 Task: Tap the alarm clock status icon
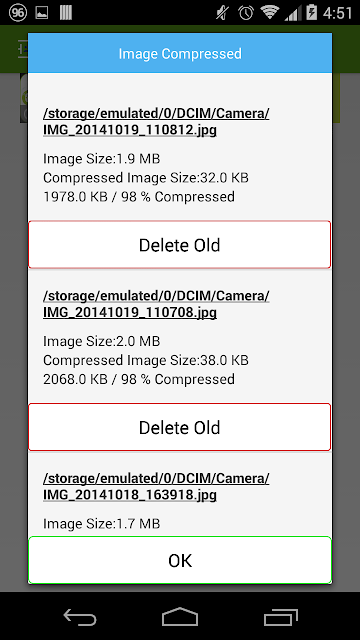click(246, 13)
